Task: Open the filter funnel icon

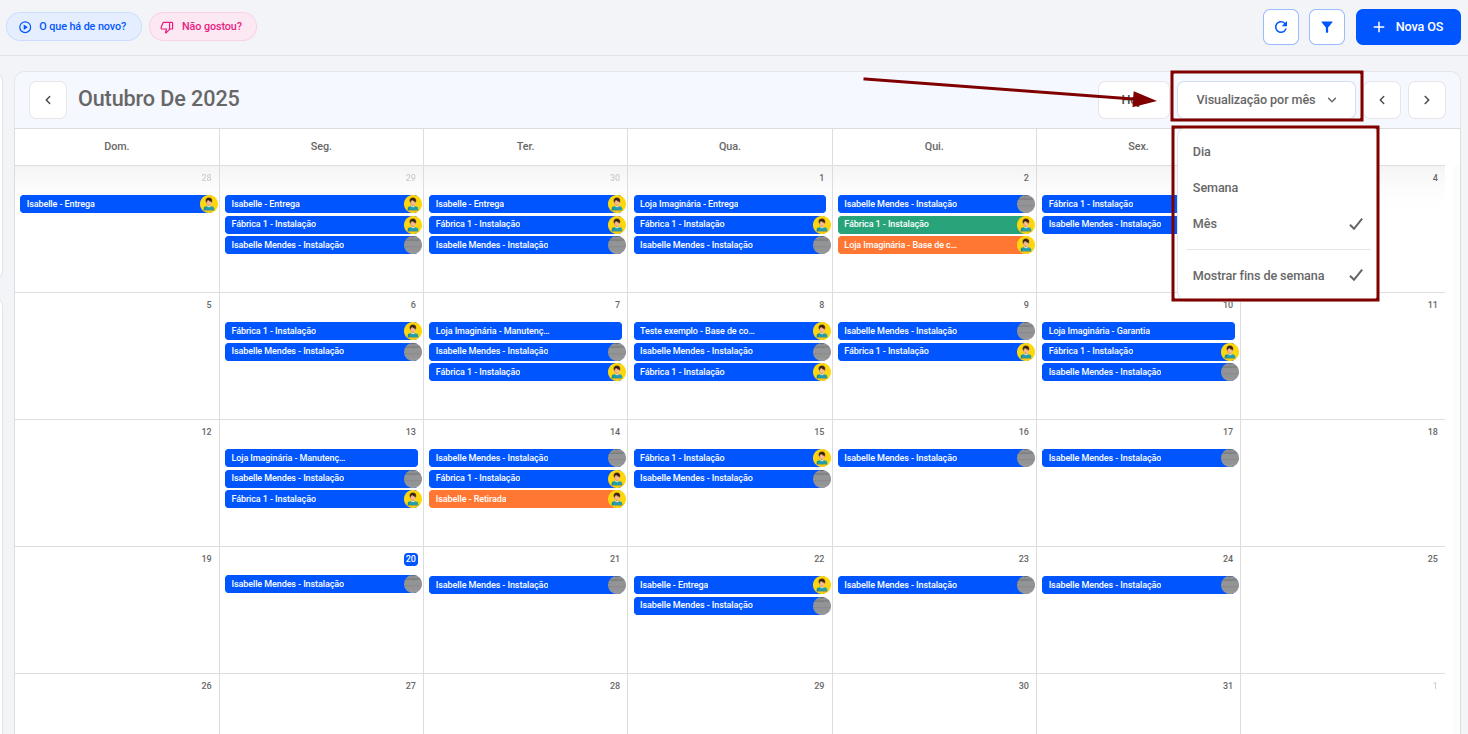Action: (1327, 27)
